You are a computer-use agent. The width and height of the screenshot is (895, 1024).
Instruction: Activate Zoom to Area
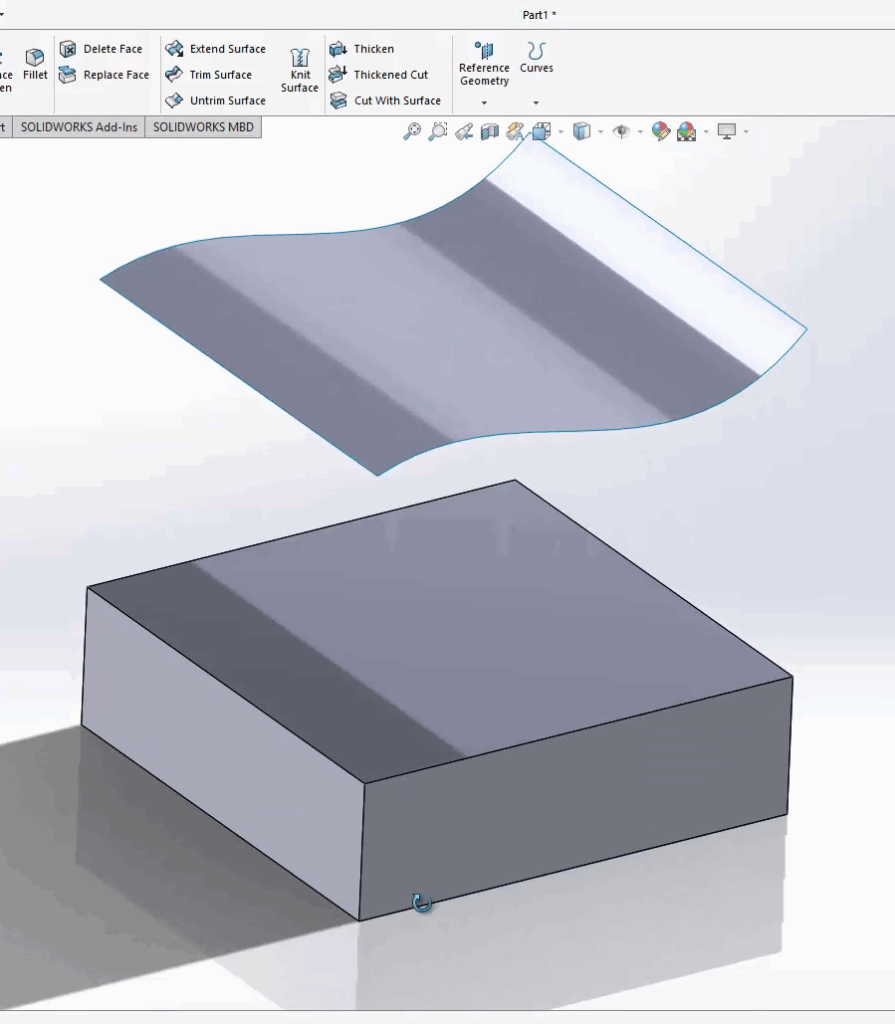pos(436,129)
